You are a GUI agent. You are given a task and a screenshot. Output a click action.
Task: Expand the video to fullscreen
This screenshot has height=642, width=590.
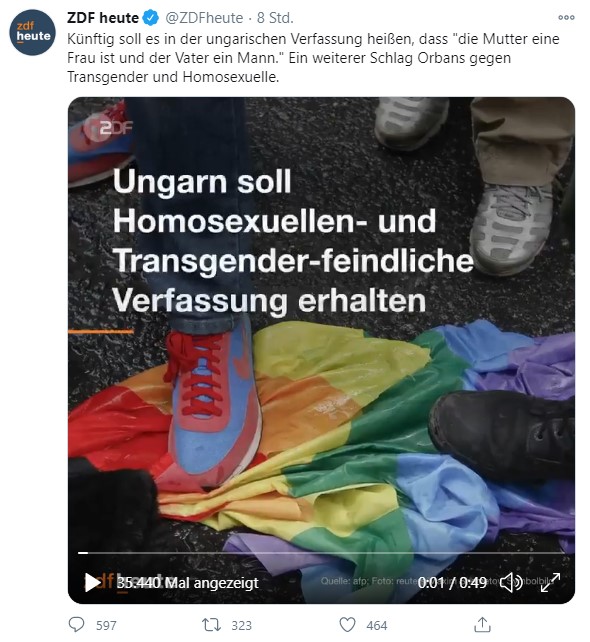(550, 582)
